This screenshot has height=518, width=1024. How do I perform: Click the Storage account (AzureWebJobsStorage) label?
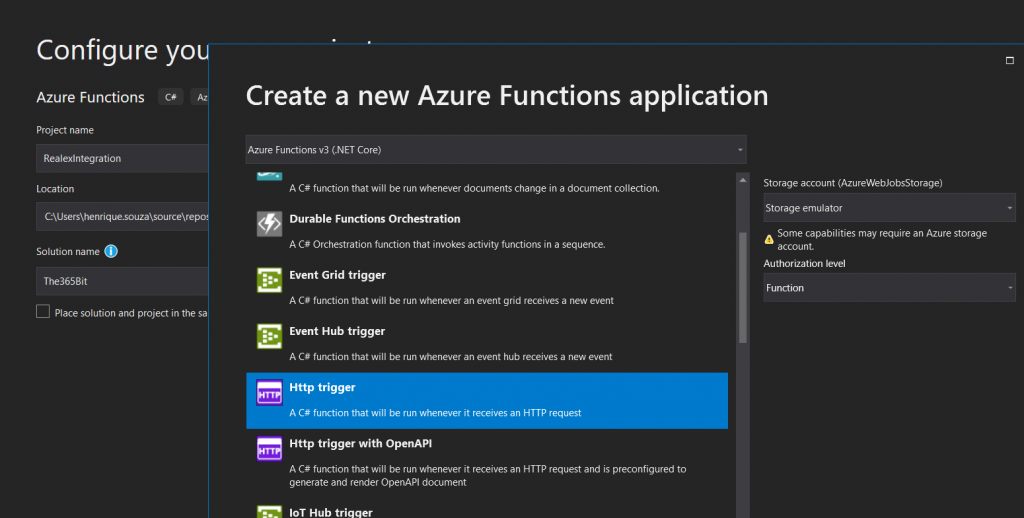click(x=853, y=183)
